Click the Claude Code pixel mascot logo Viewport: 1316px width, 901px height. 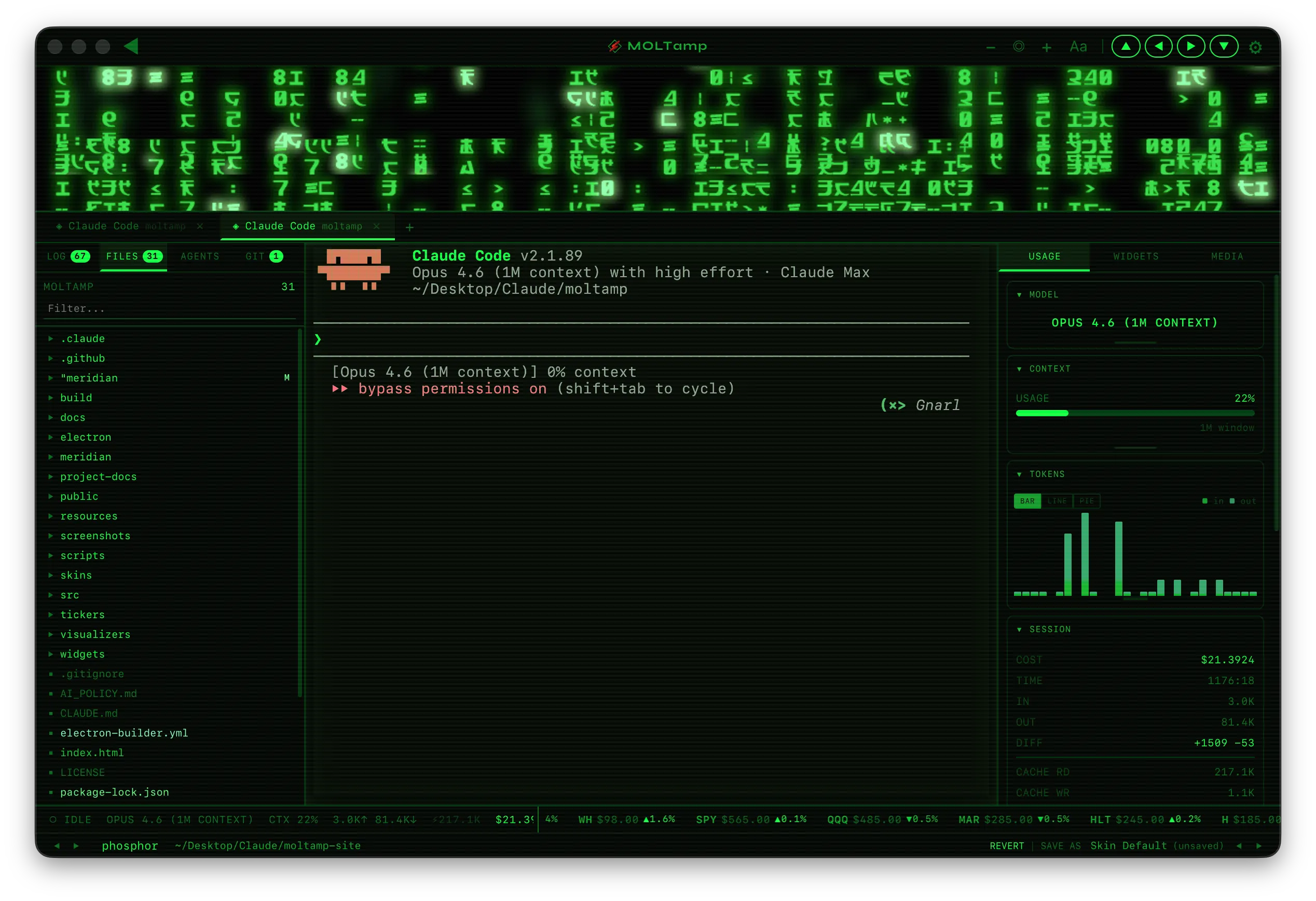tap(354, 269)
